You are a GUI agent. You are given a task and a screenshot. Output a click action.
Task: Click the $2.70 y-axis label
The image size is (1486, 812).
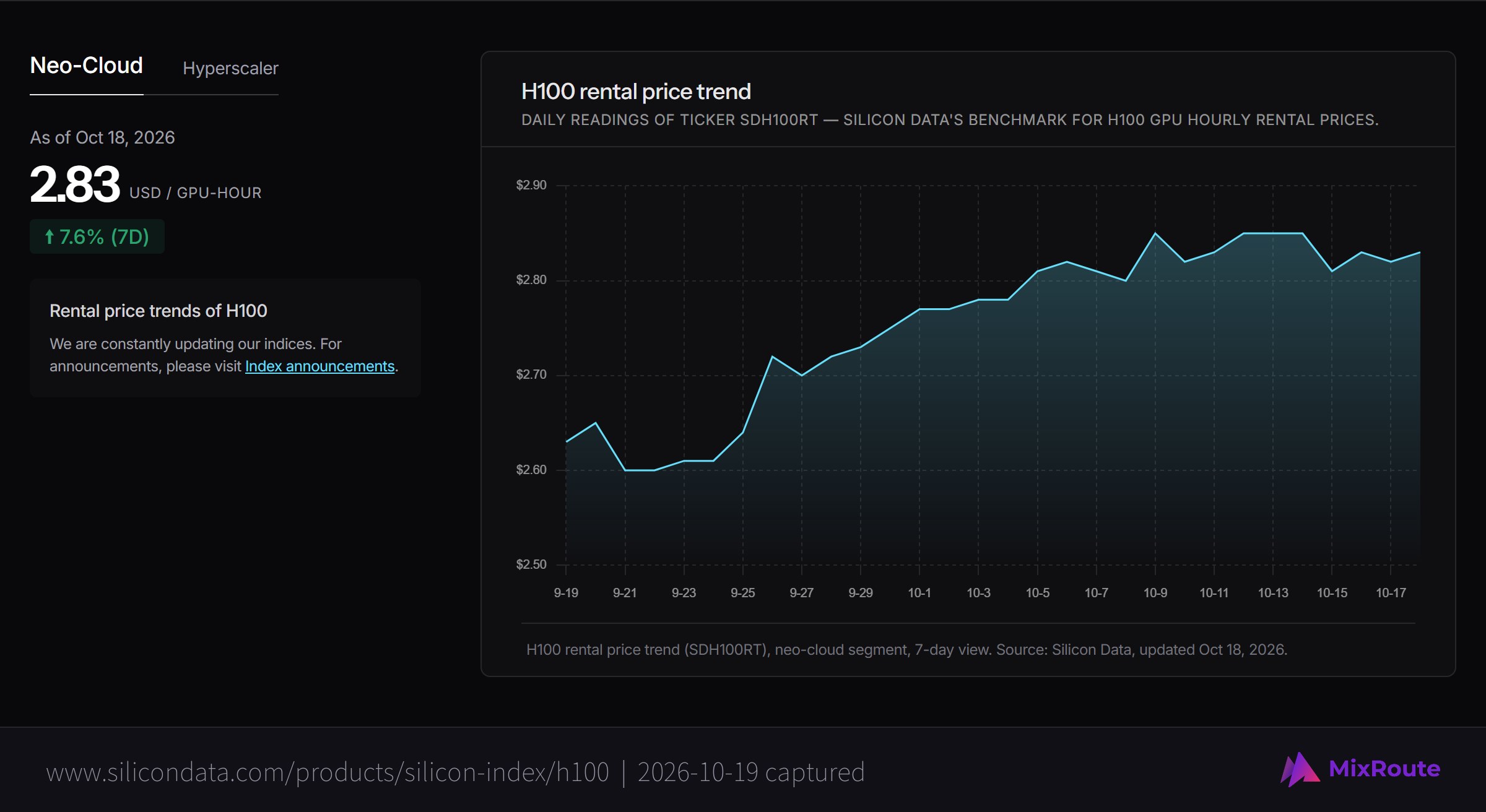tap(531, 374)
